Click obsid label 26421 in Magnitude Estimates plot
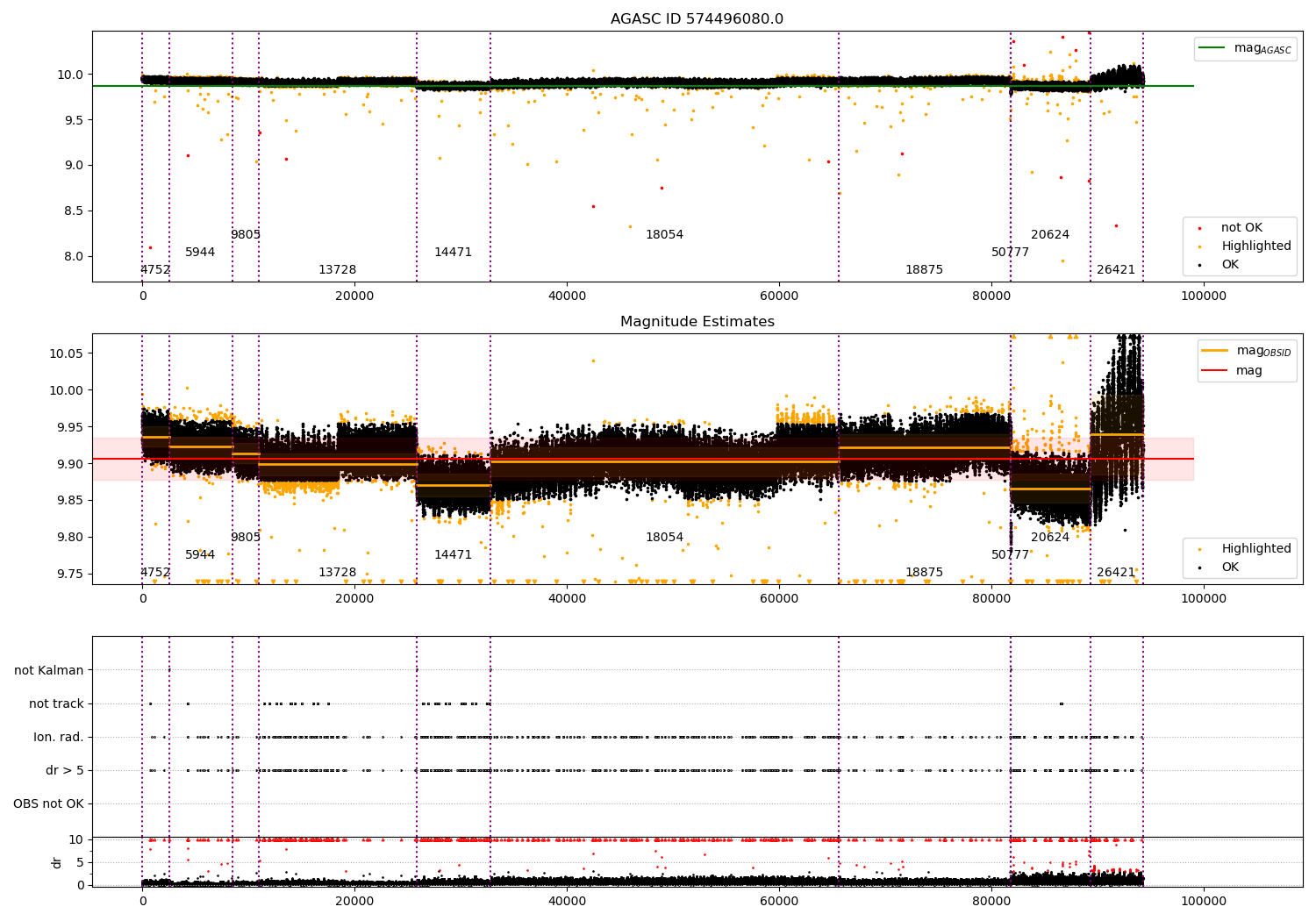The image size is (1316, 921). [1116, 573]
